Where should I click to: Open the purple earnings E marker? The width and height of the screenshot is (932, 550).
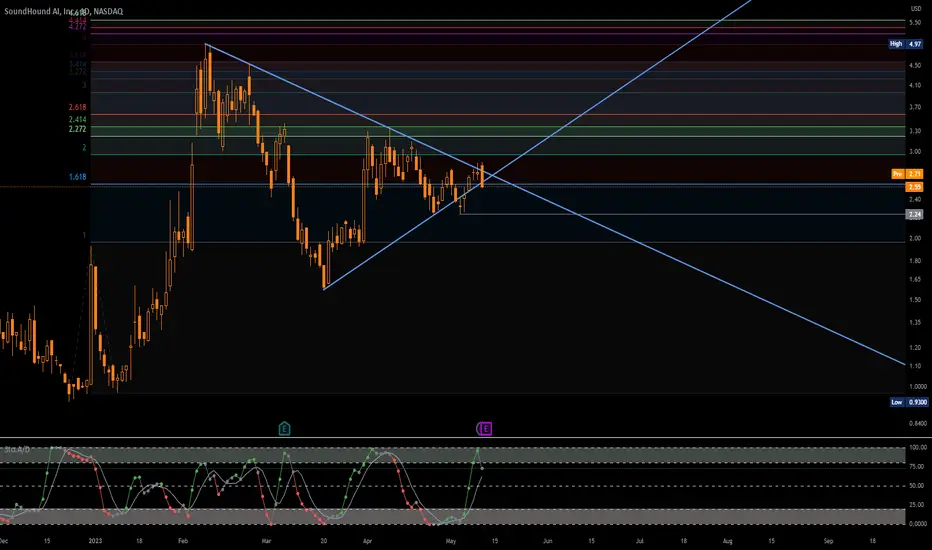pyautogui.click(x=485, y=428)
